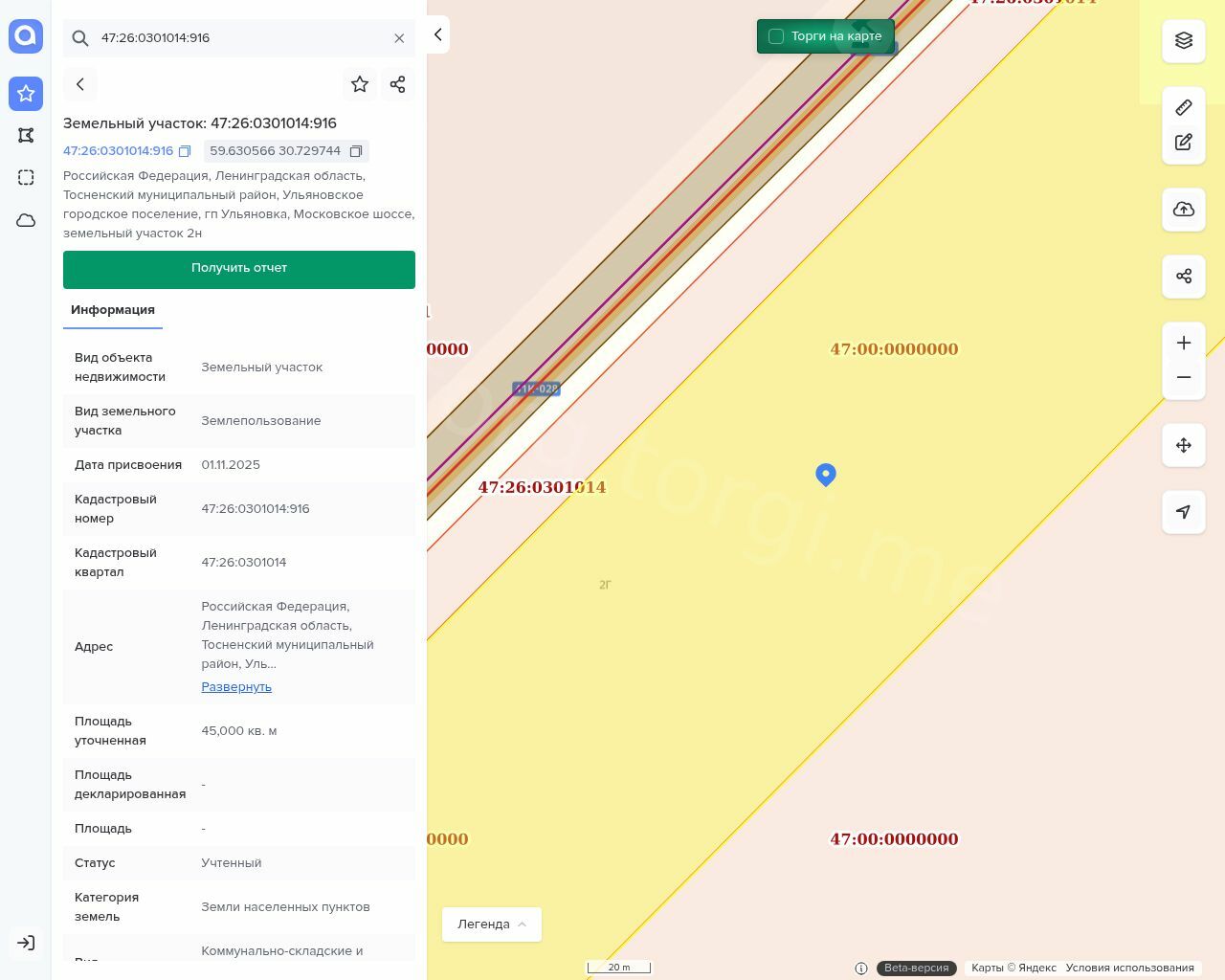Clear the search field text
Viewport: 1225px width, 980px height.
coord(399,38)
